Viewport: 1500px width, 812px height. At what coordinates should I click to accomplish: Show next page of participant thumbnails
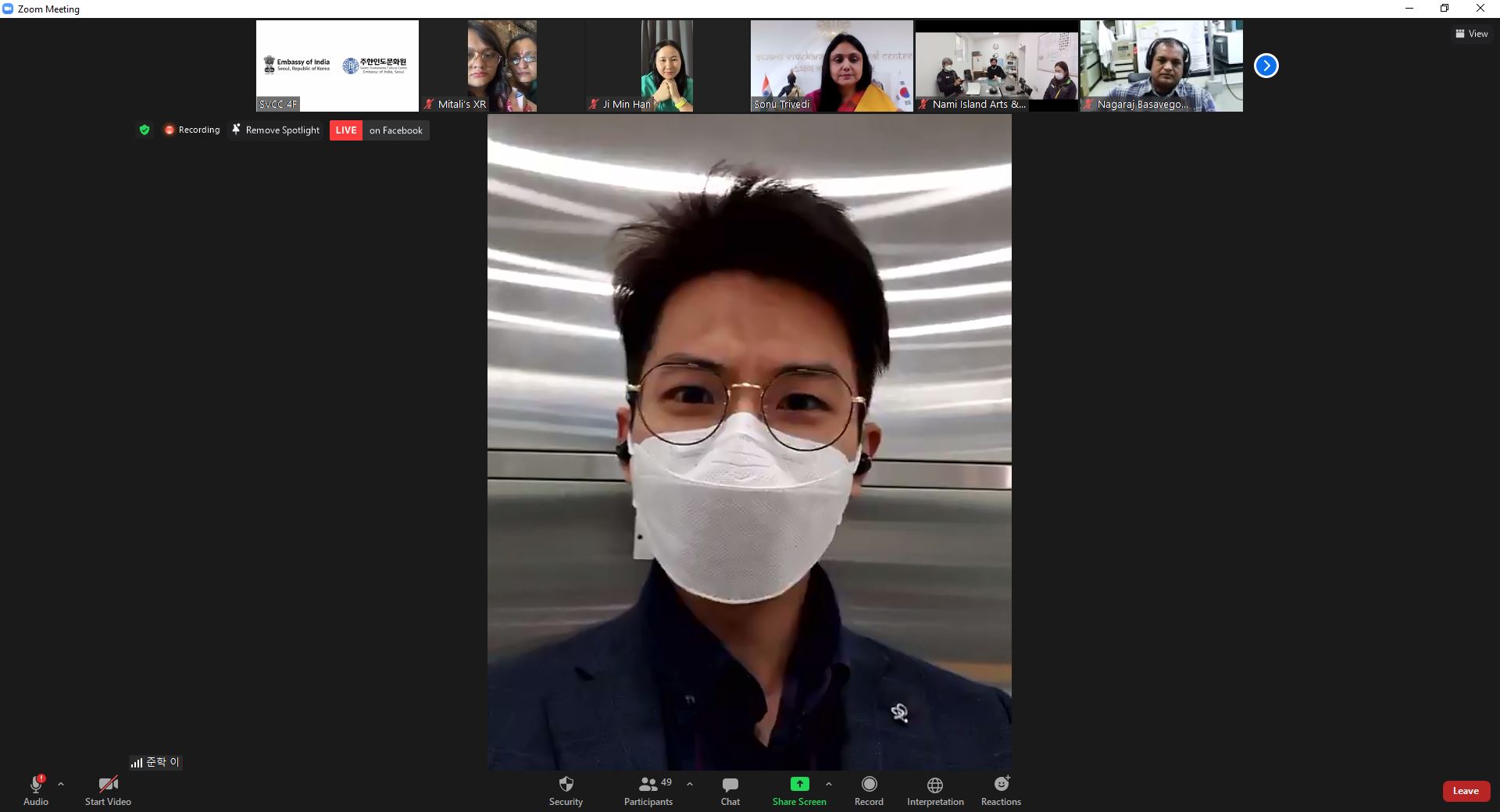1266,66
